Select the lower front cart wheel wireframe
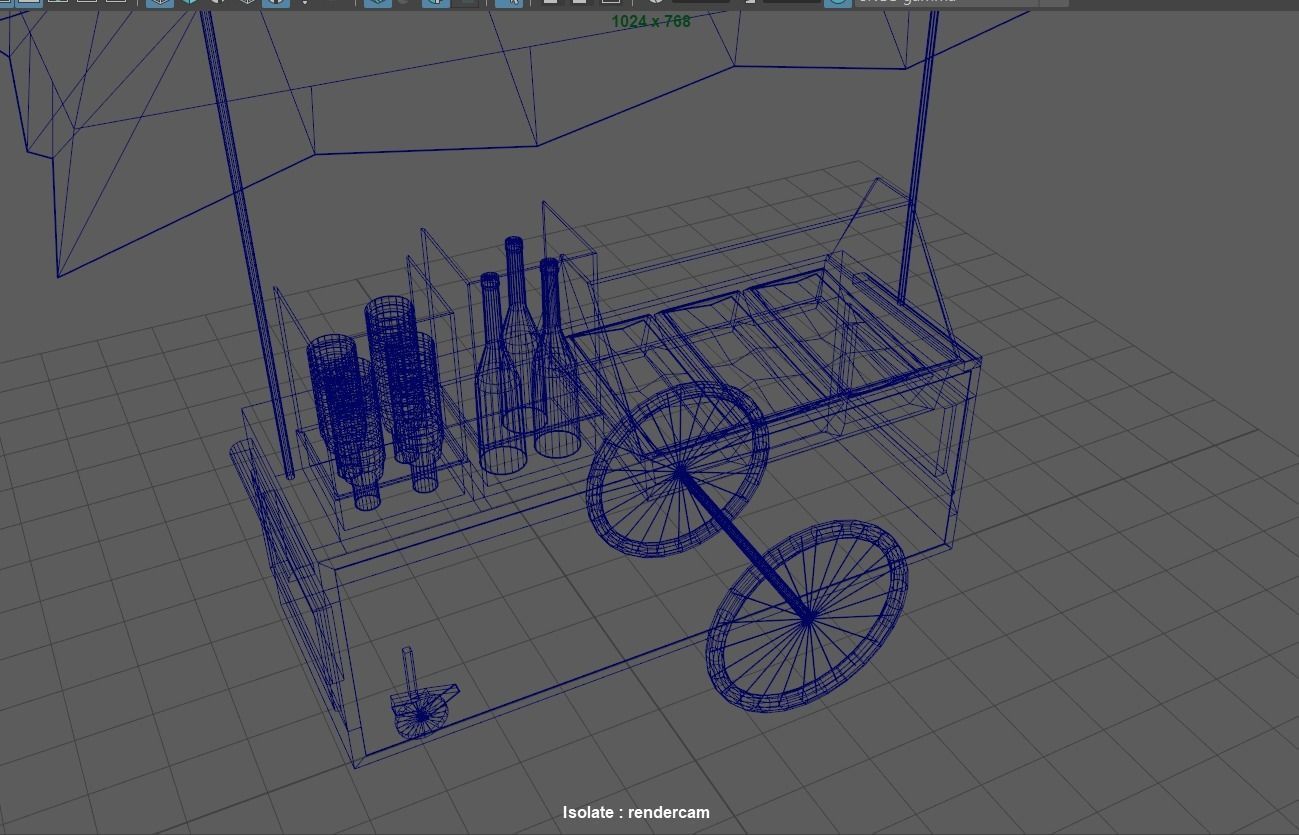Viewport: 1299px width, 835px height. coord(806,615)
